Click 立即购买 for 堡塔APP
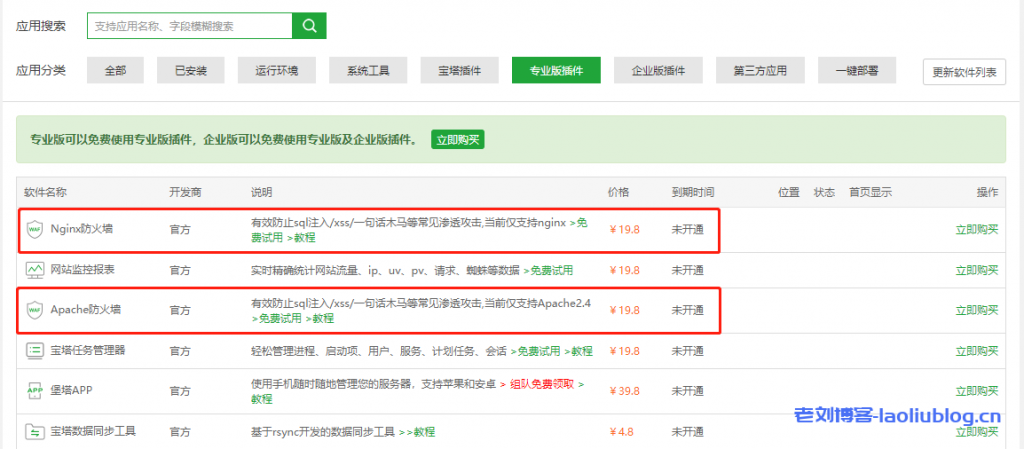Screen dimensions: 1024x449 point(977,391)
